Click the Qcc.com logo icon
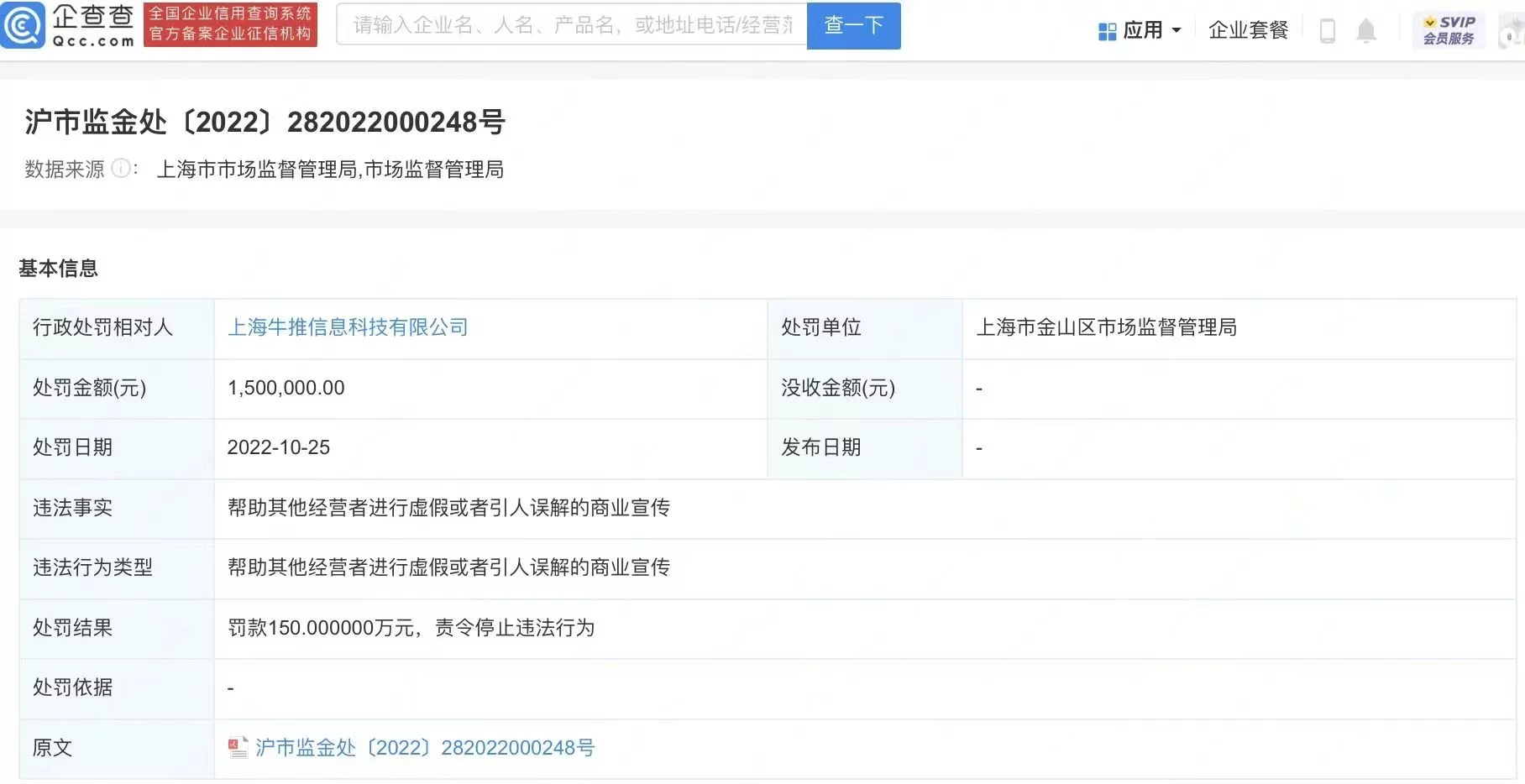Image resolution: width=1525 pixels, height=784 pixels. point(23,25)
